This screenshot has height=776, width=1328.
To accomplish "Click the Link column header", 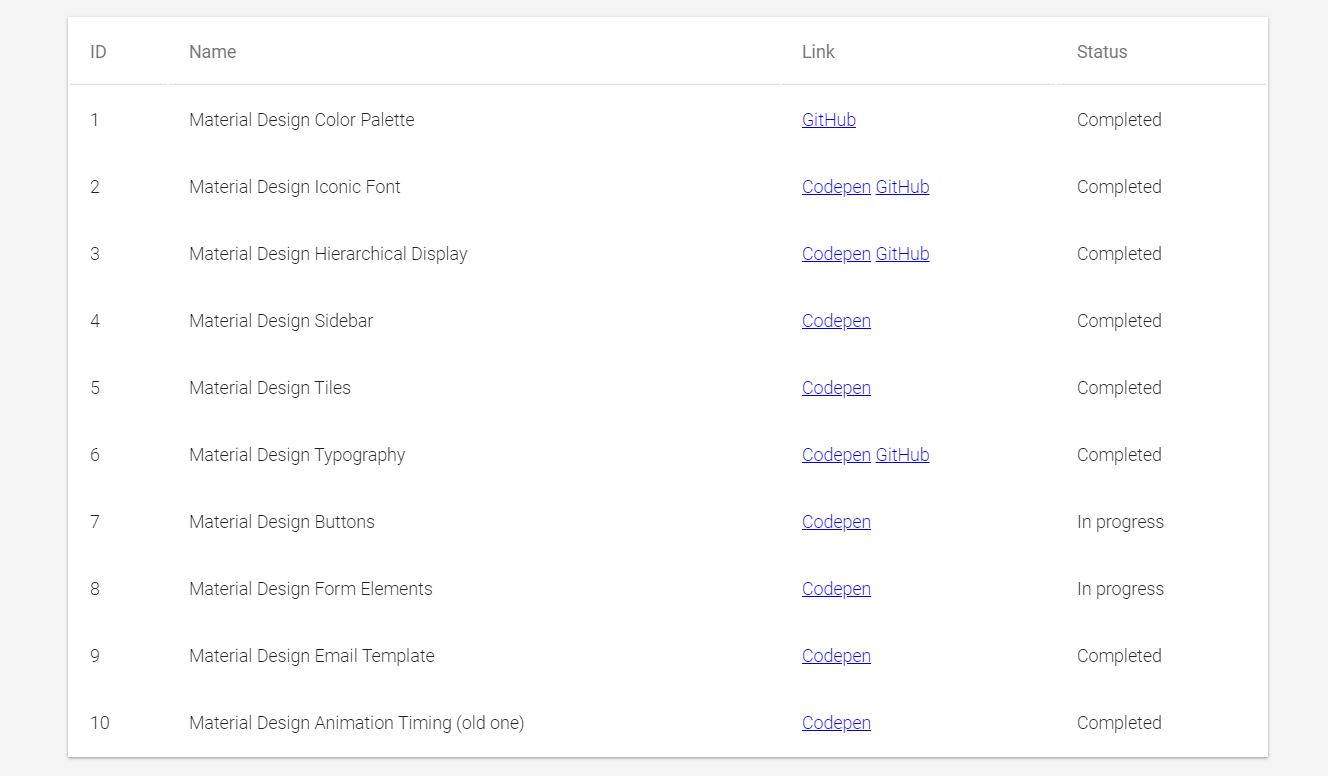I will pos(818,52).
